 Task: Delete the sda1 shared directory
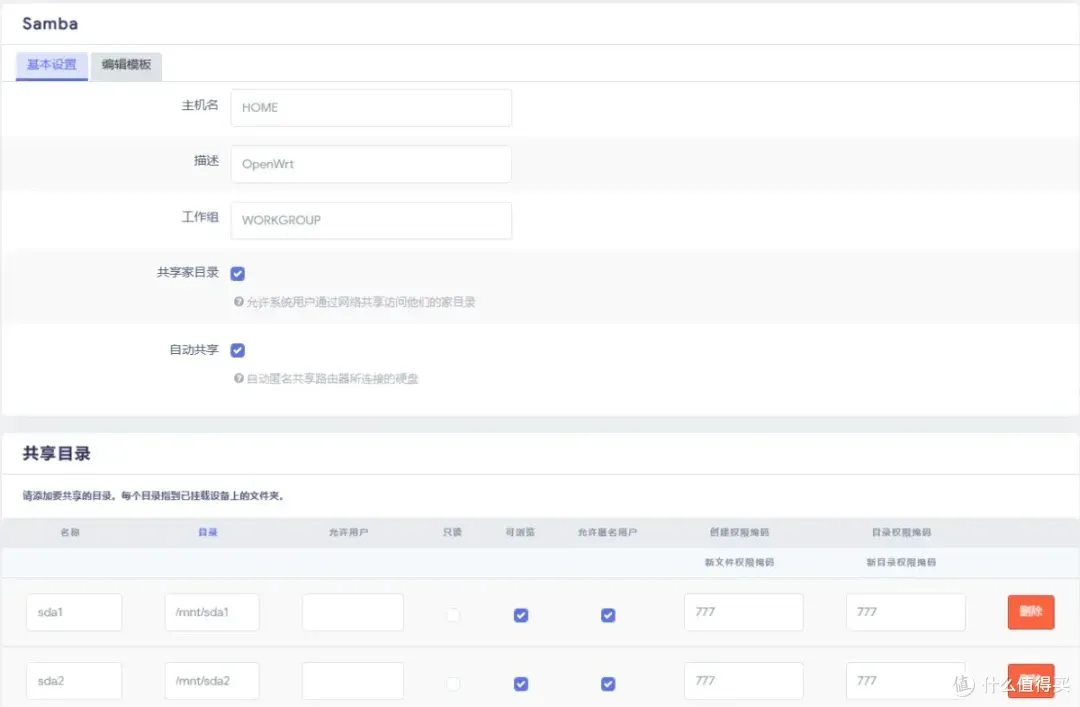(x=1030, y=612)
